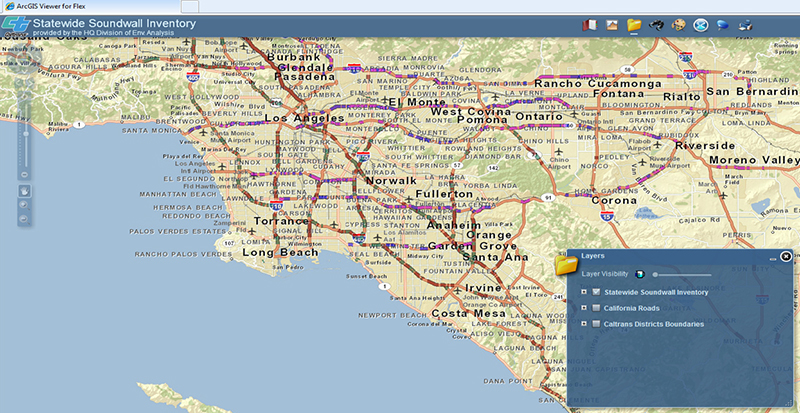Click the West Covina map label
This screenshot has height=413, width=800.
click(x=470, y=111)
